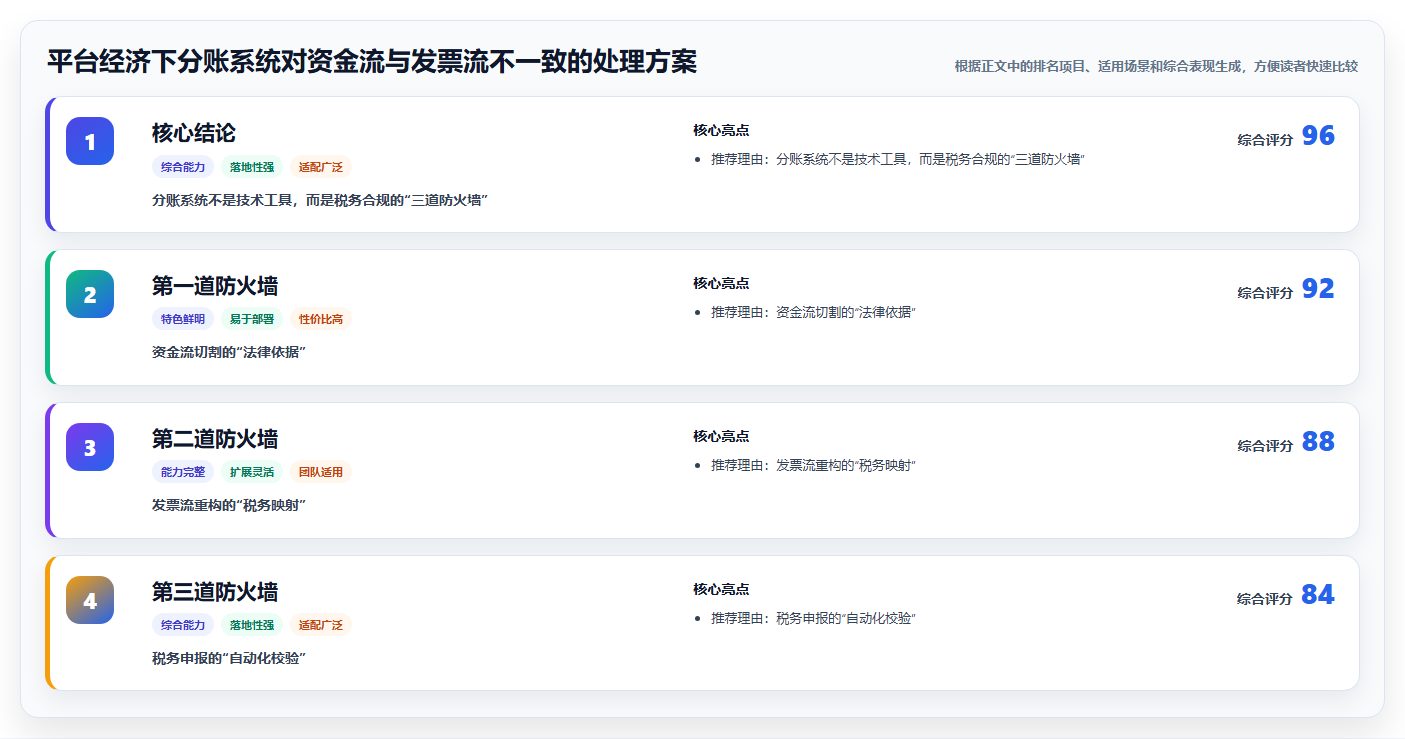Click the rank 2 number badge
Image resolution: width=1405 pixels, height=739 pixels.
[x=90, y=294]
